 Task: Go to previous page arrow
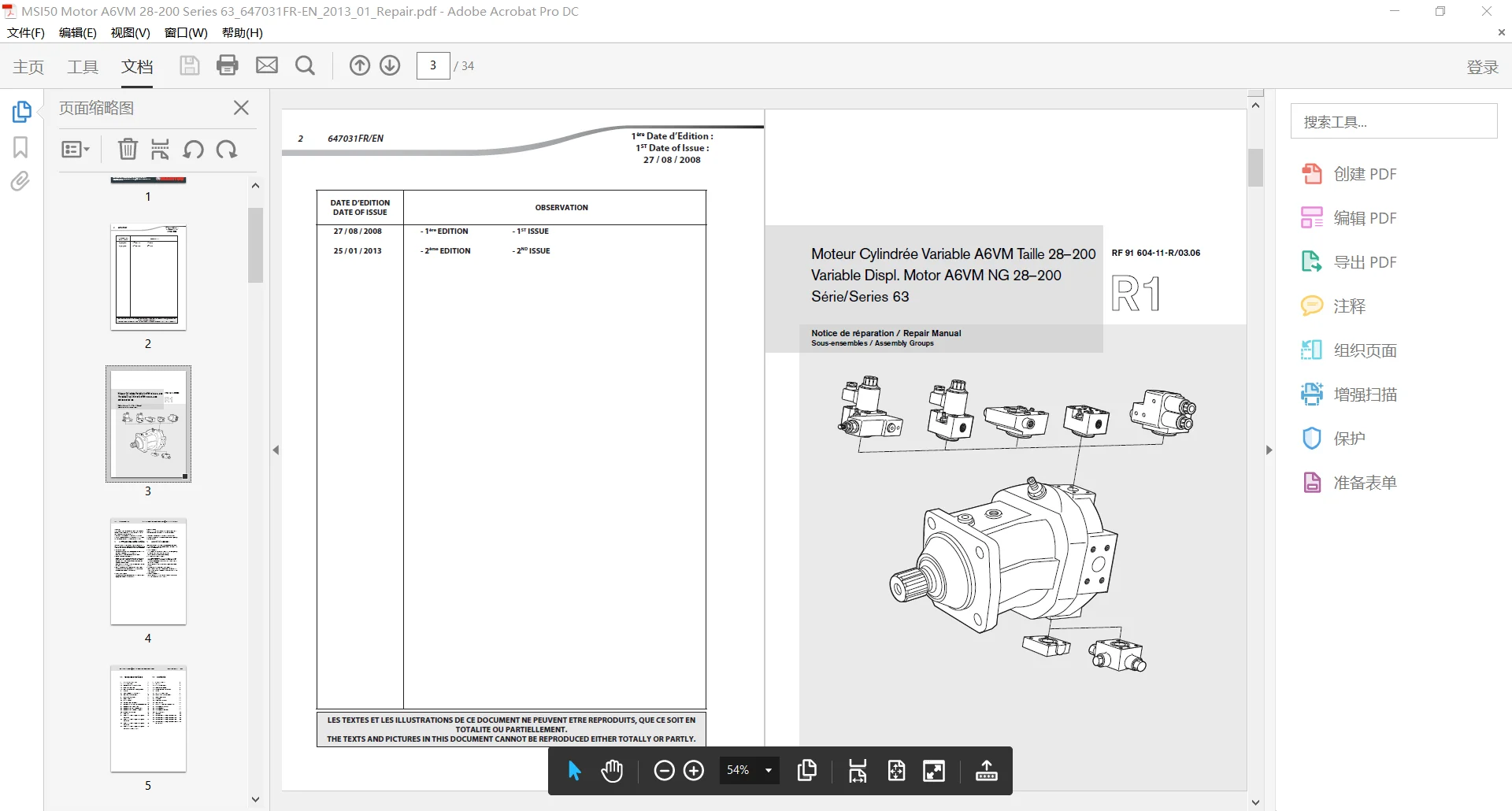(360, 65)
